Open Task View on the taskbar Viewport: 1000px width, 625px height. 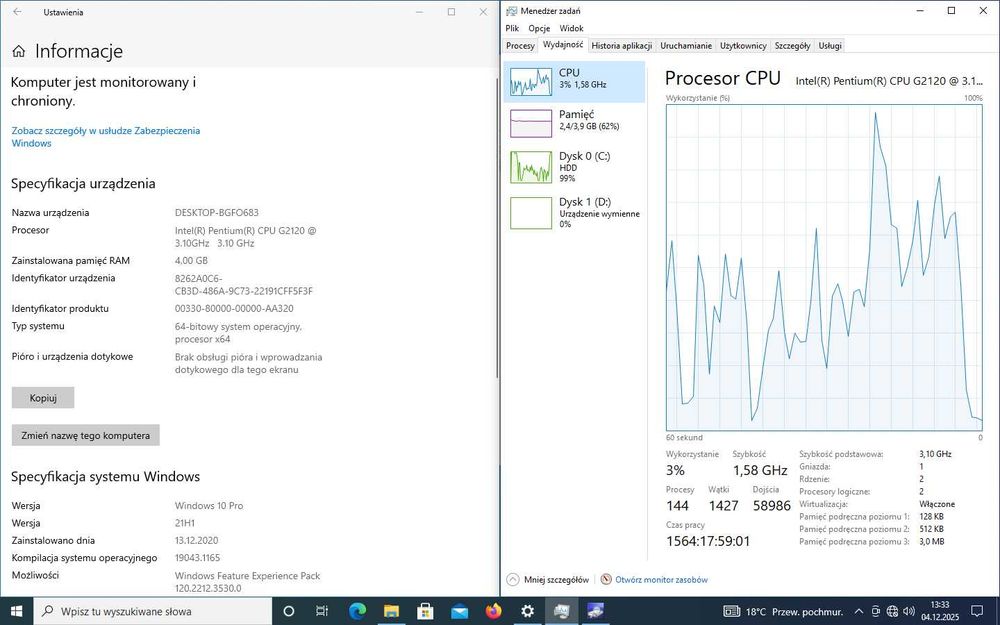point(322,611)
